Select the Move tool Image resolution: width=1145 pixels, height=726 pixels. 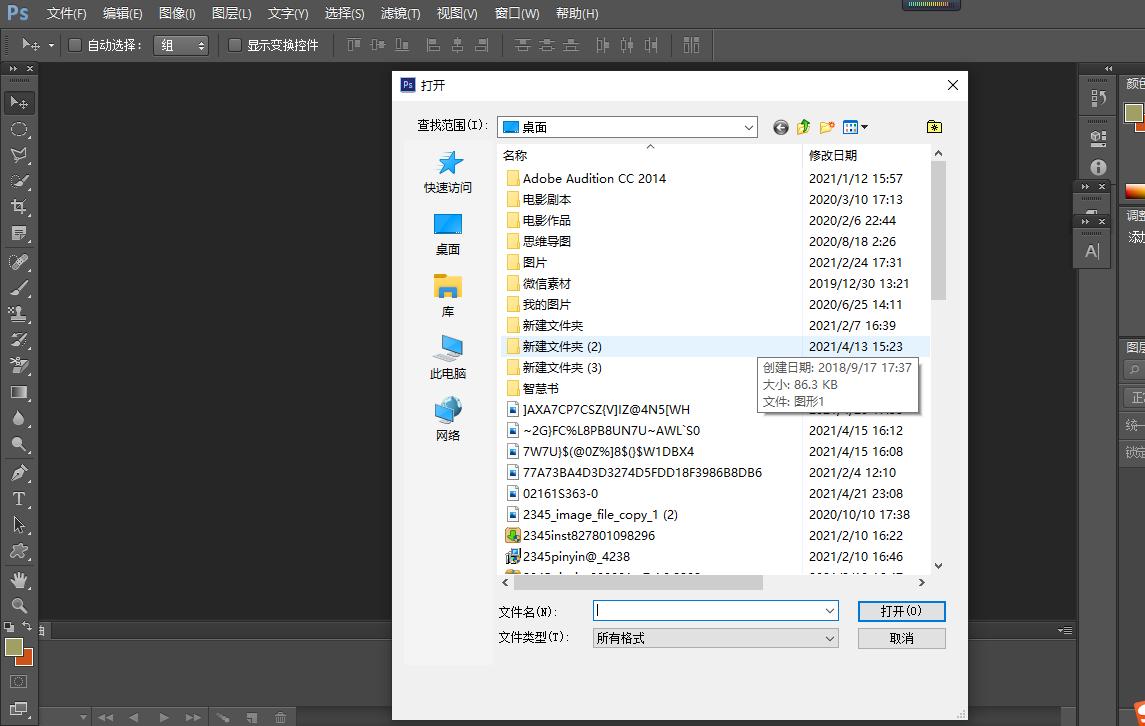[21, 102]
